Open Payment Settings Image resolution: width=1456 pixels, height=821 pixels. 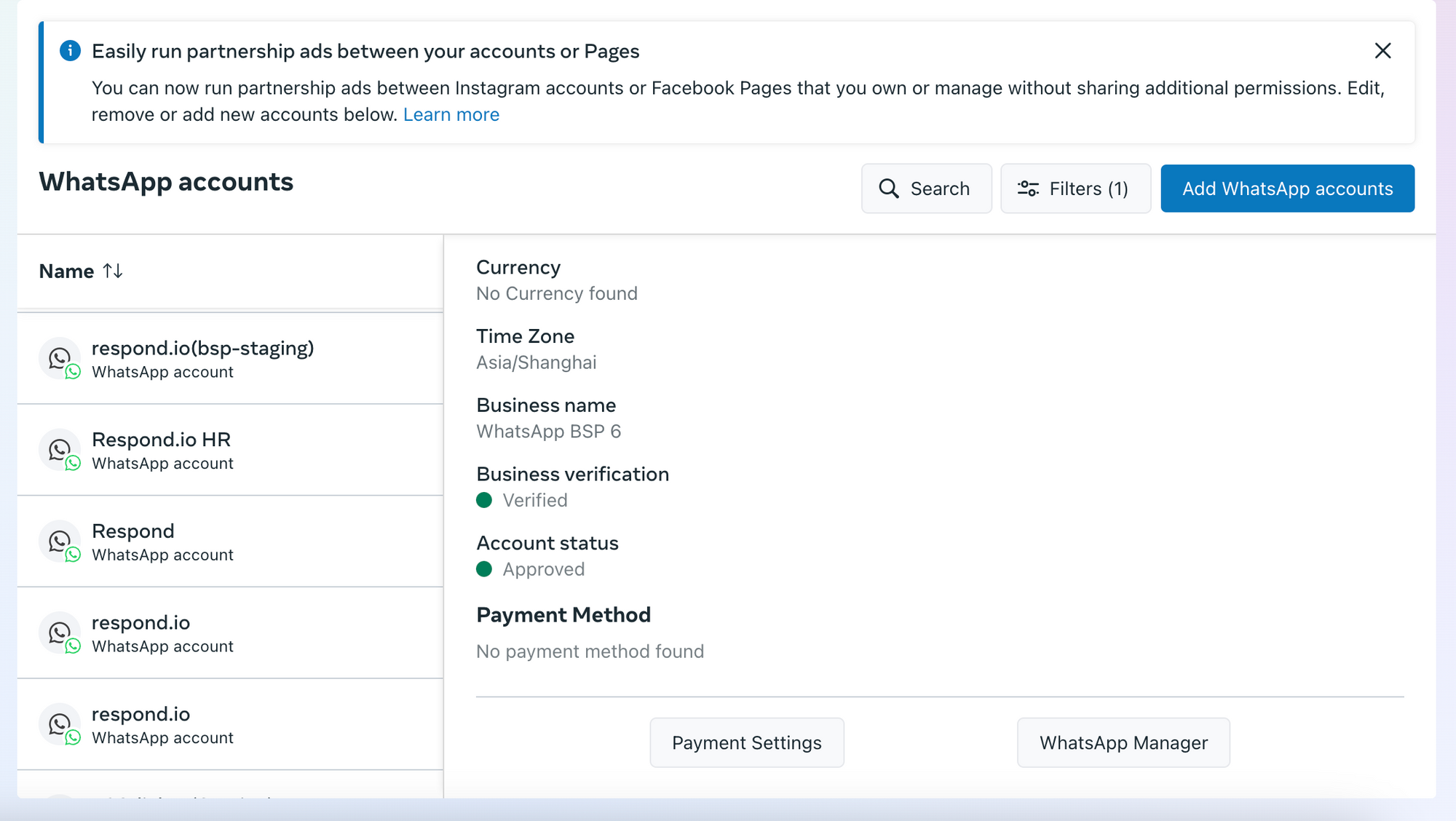[746, 742]
